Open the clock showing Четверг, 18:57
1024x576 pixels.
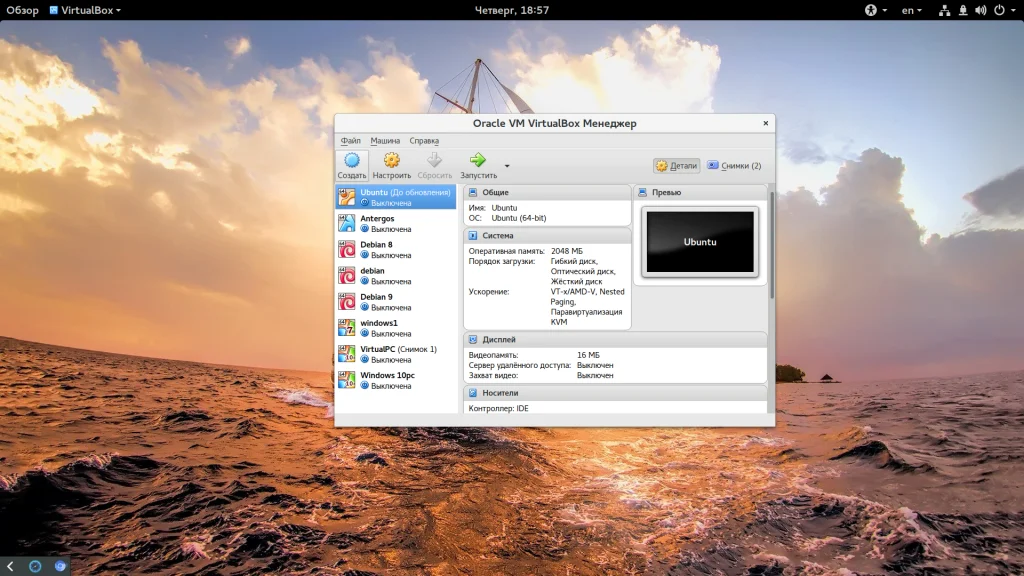[x=511, y=10]
